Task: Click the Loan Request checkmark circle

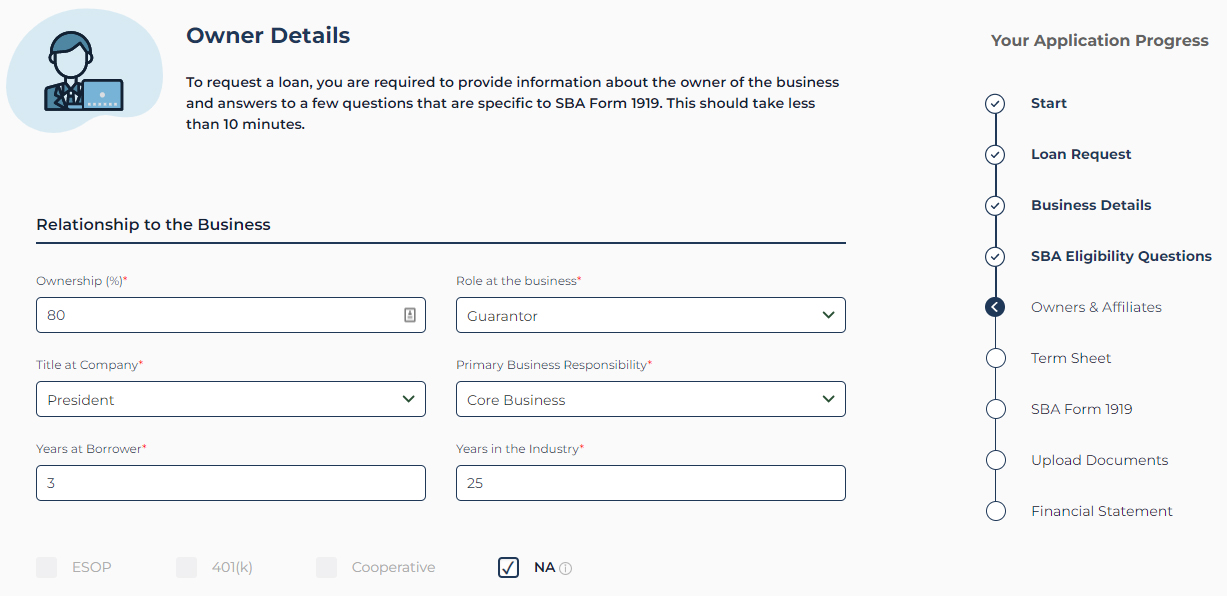Action: (995, 154)
